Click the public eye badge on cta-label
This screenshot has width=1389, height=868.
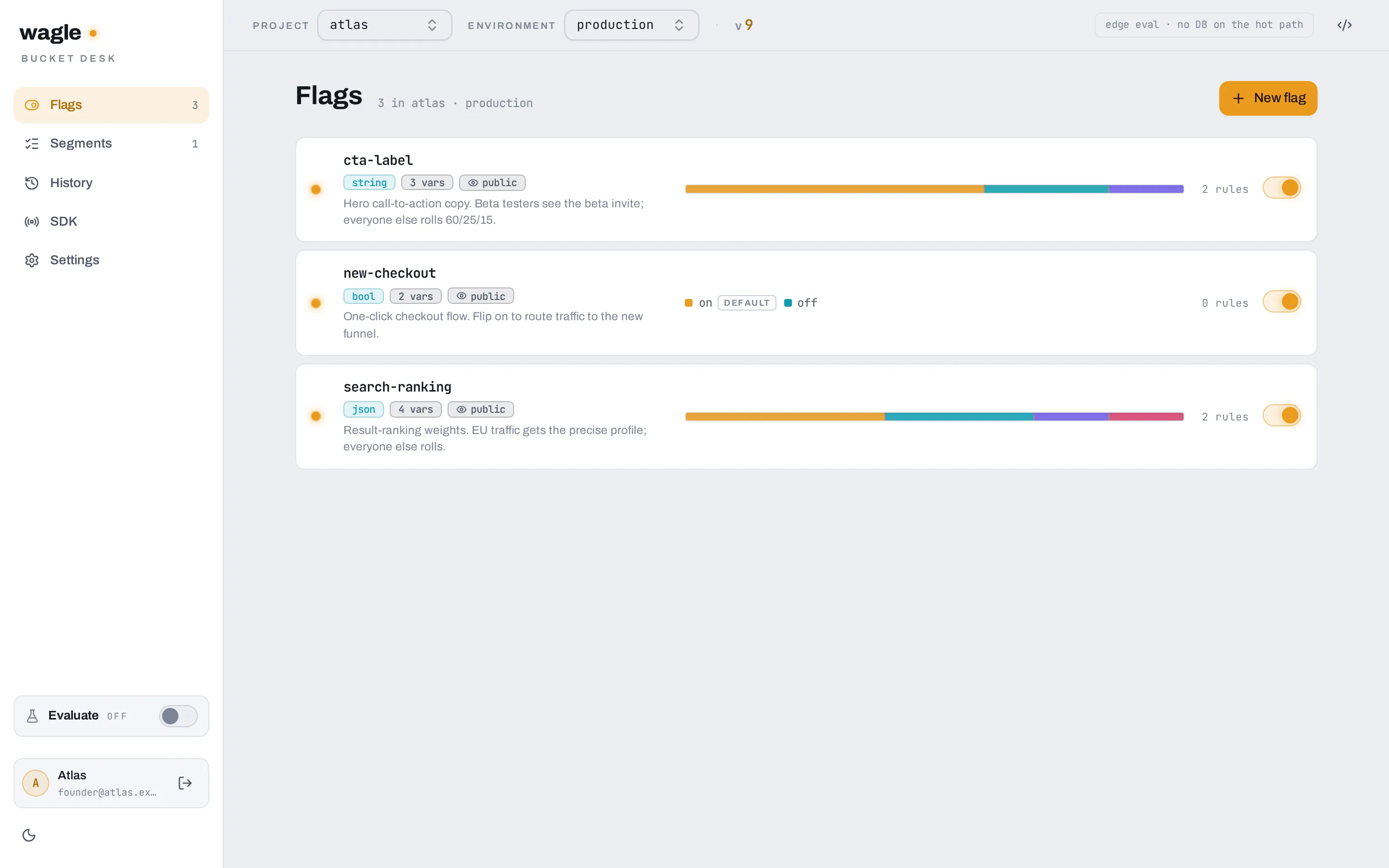pos(492,183)
